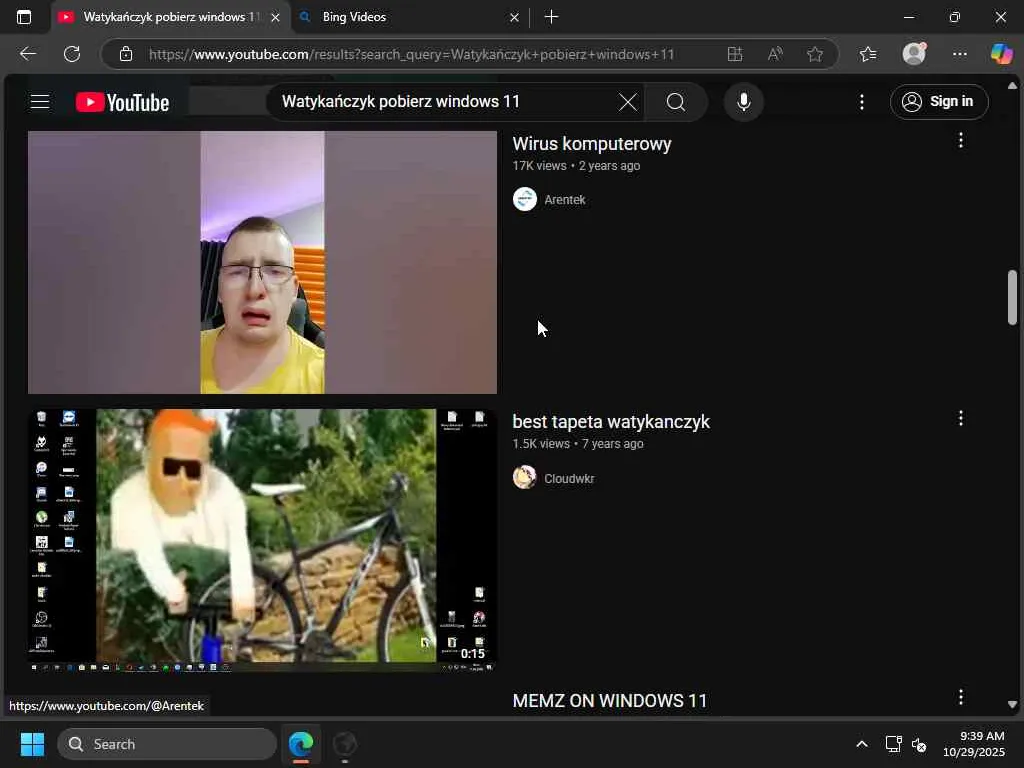
Task: Open the split screen icon in the address bar
Action: click(735, 54)
